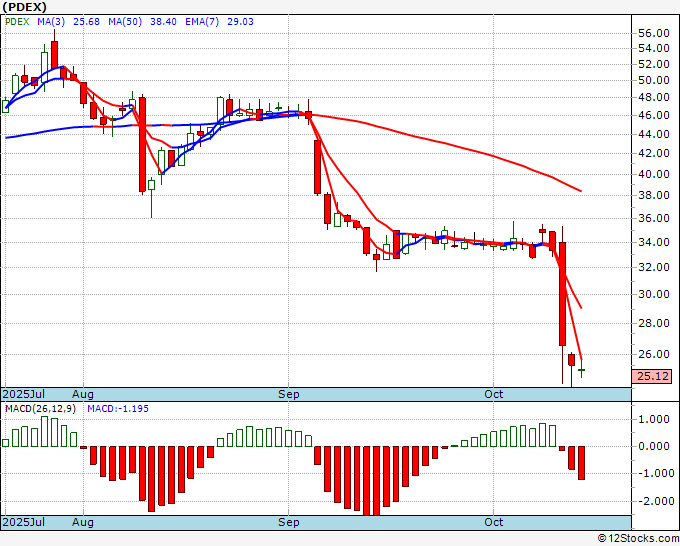Click the EMA(7) indicator label
680x546 pixels.
coord(202,22)
